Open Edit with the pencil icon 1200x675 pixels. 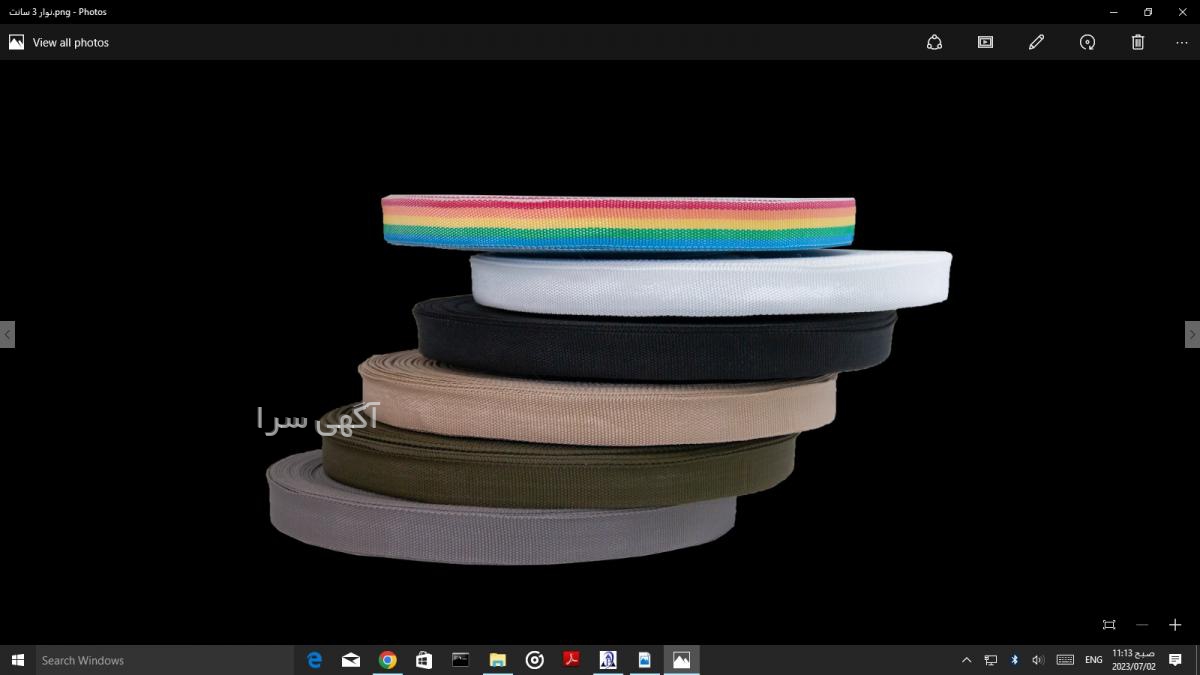coord(1036,42)
